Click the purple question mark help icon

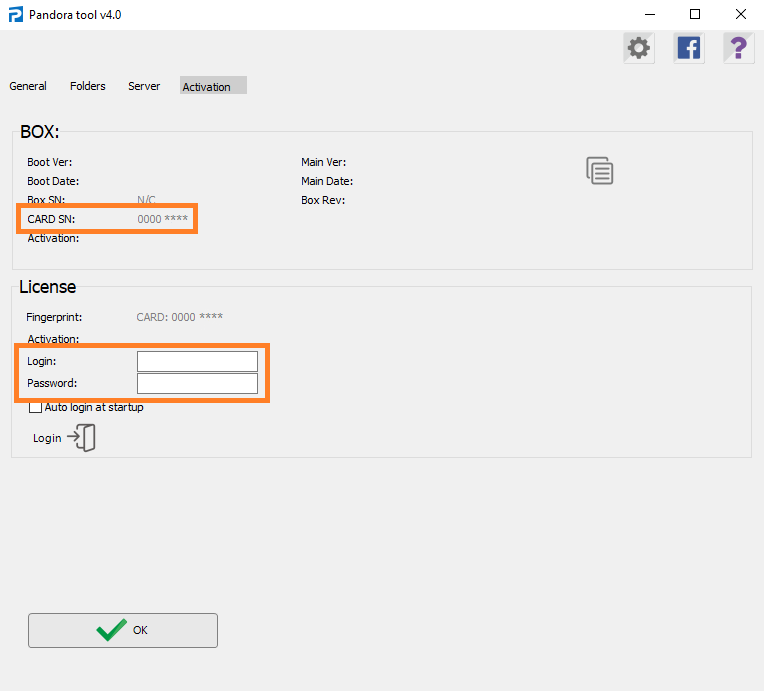tap(738, 48)
